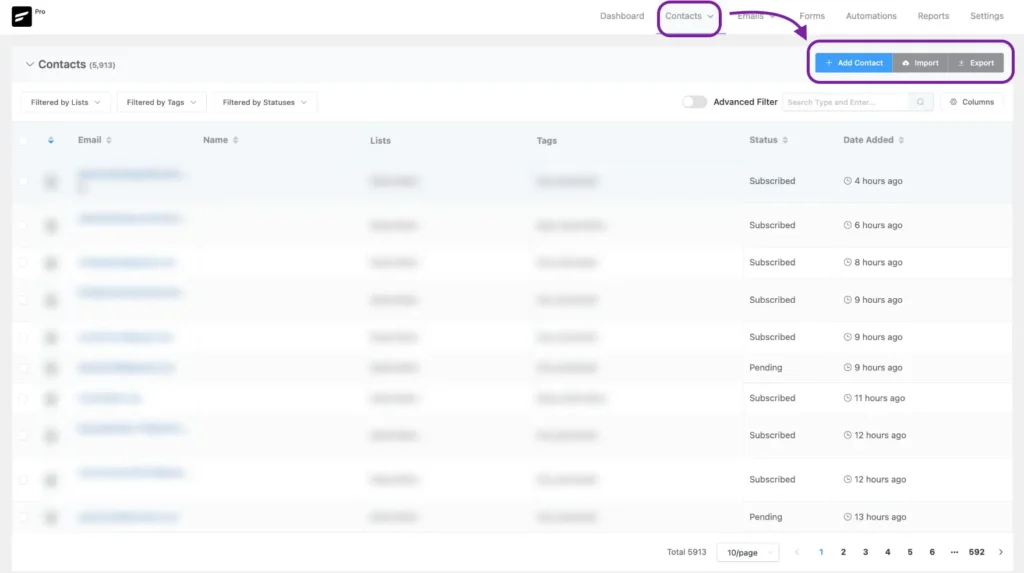Screen dimensions: 1024x573
Task: Click '4 hours ago' date cell
Action: tap(872, 181)
